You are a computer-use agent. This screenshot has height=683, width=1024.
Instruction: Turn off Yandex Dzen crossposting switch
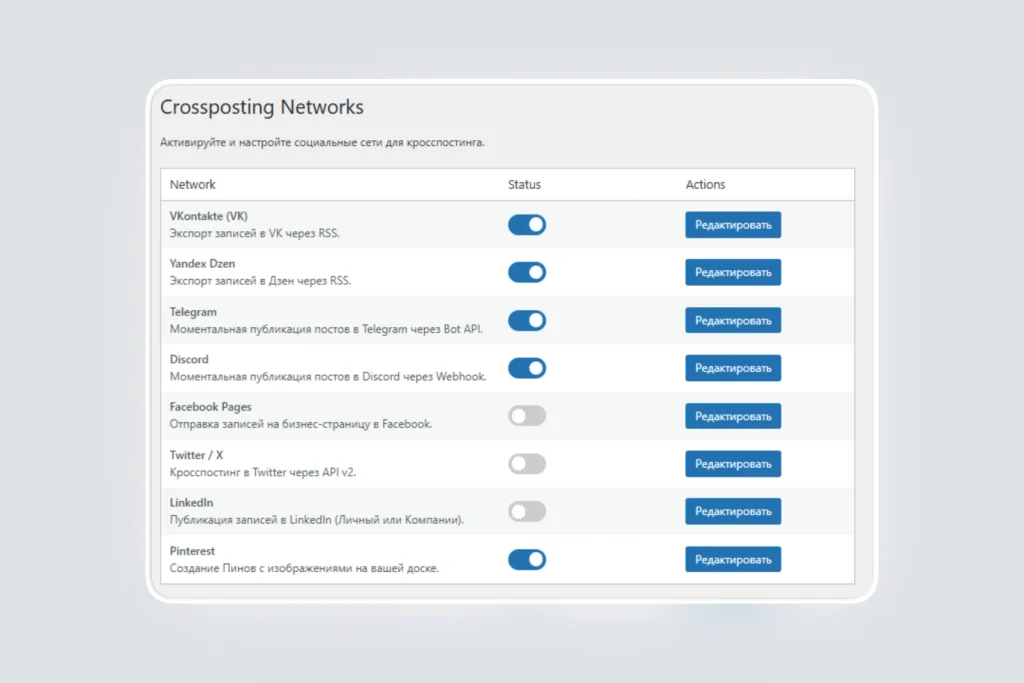click(526, 272)
